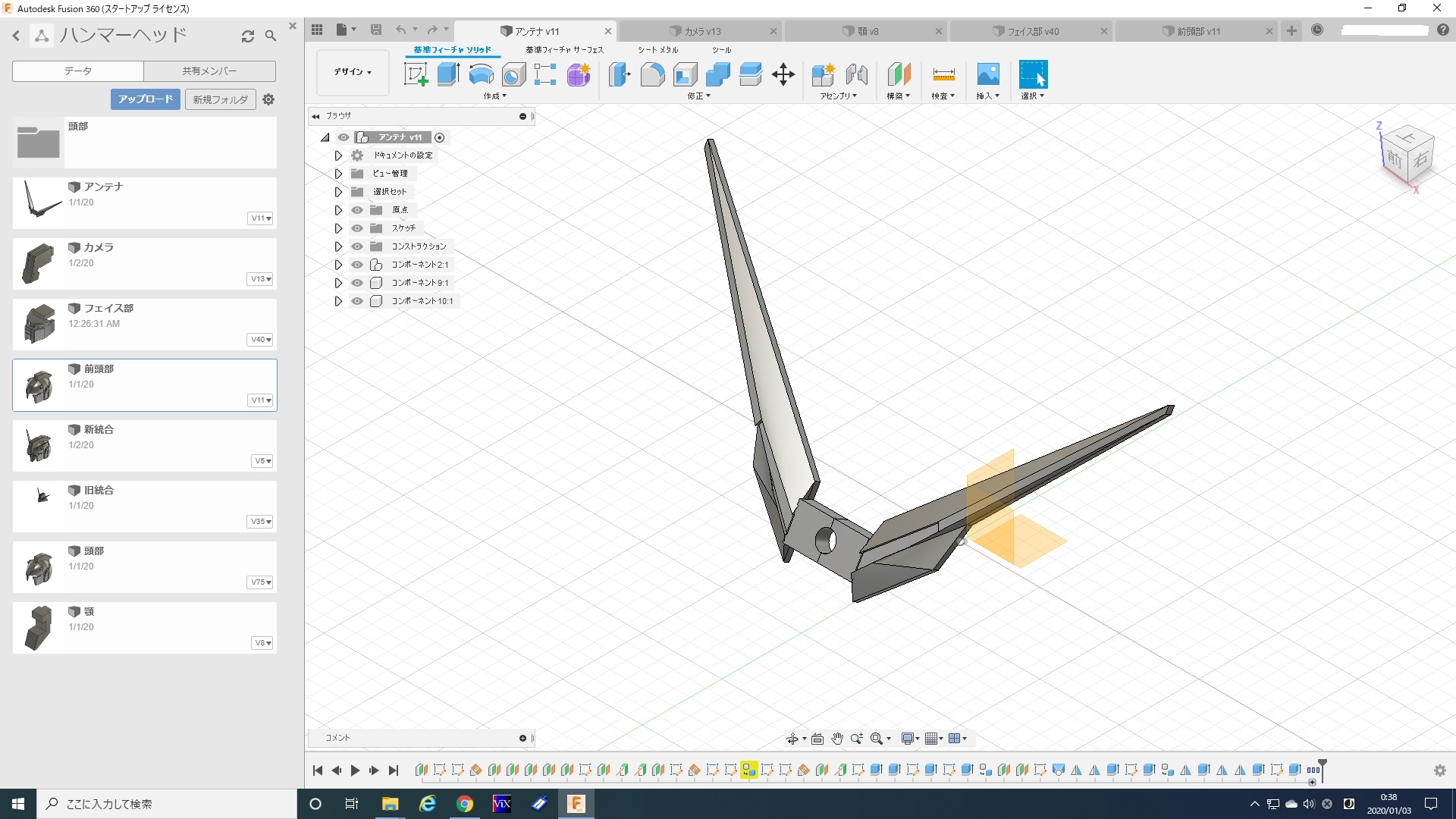
Task: Select the Fillet tool in Modify
Action: pyautogui.click(x=652, y=74)
